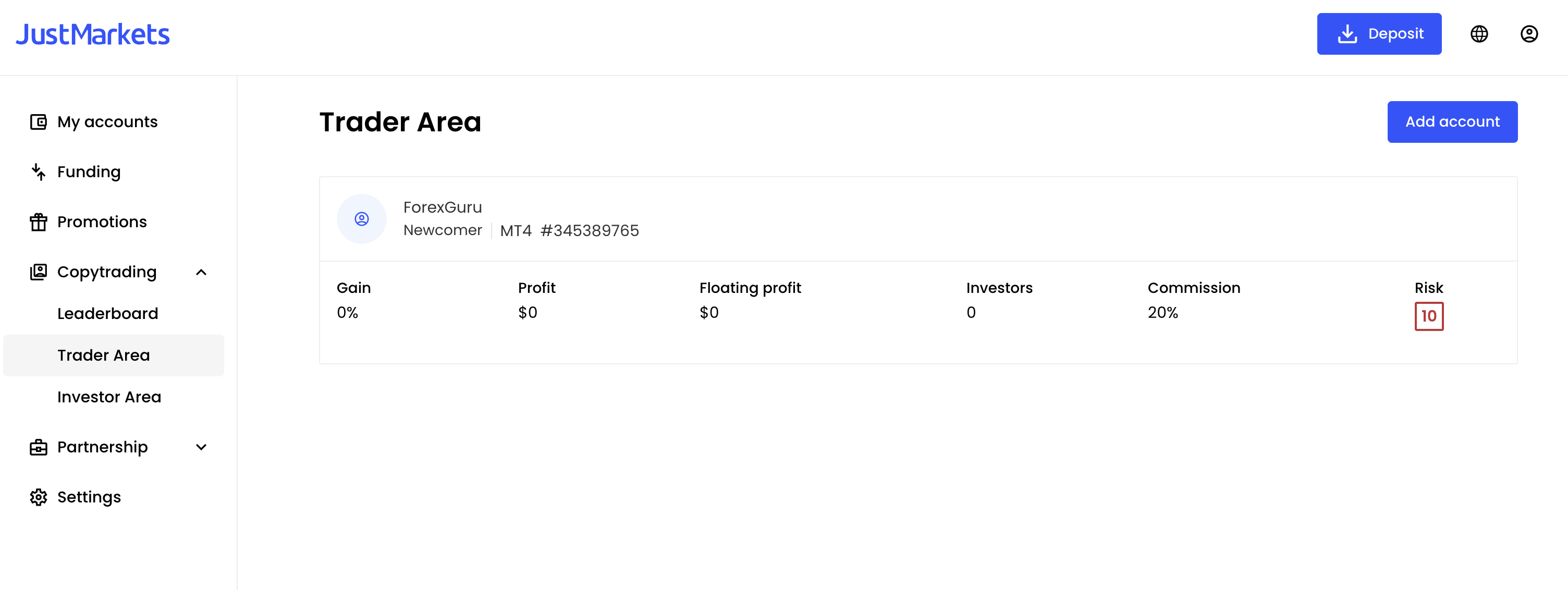Click the red risk score badge 10
This screenshot has width=1568, height=590.
pos(1429,316)
